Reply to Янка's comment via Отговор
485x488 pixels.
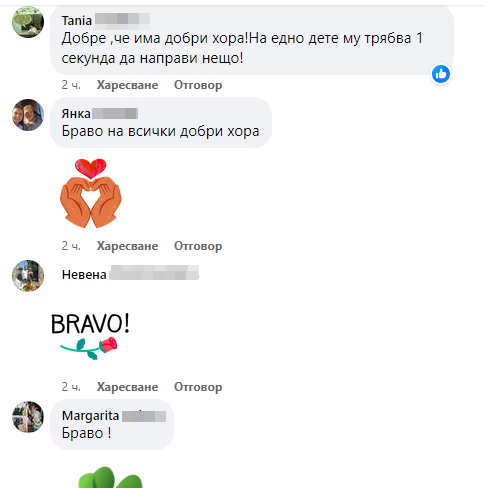(198, 246)
